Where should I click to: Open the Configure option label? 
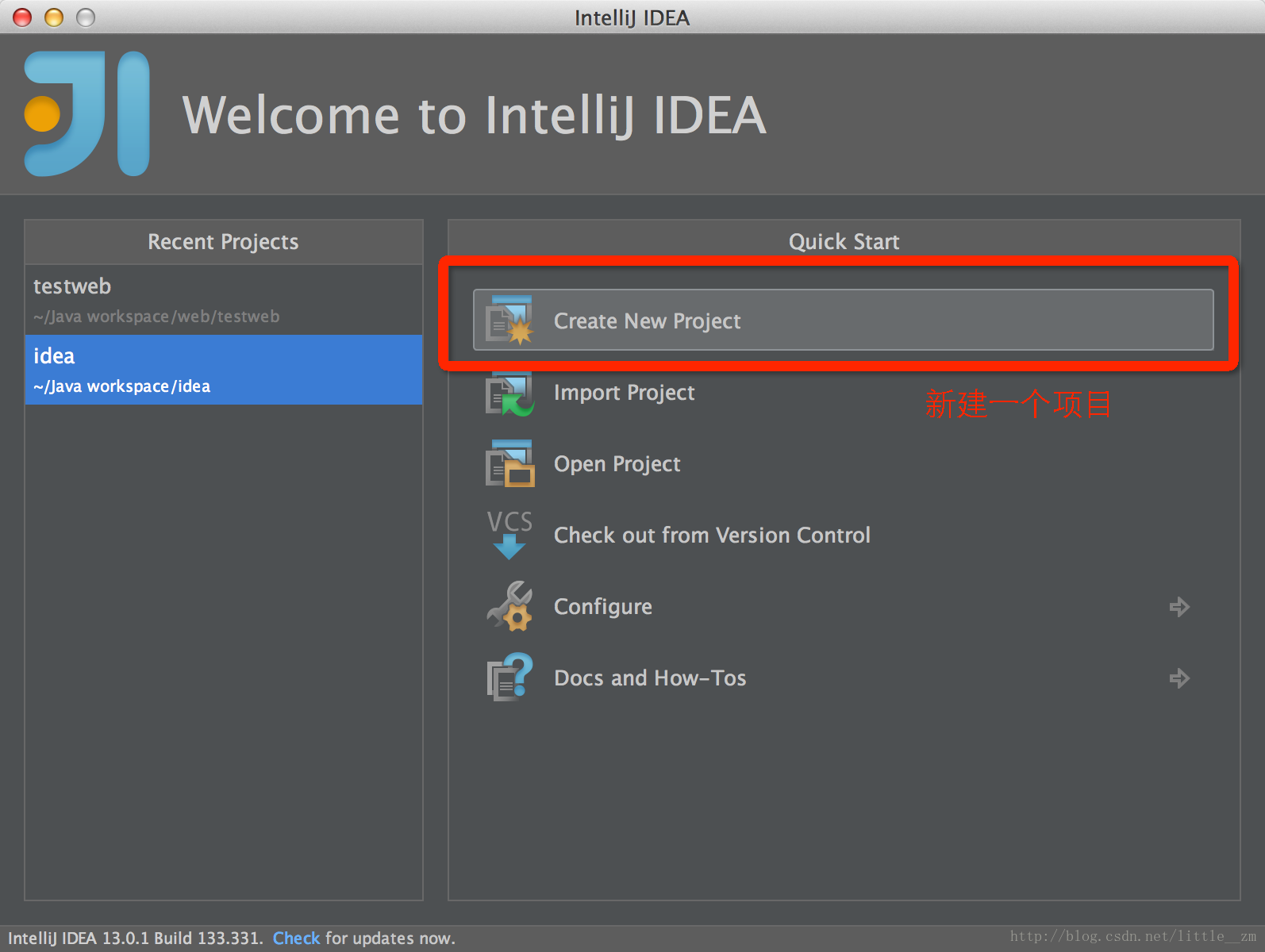(x=602, y=607)
